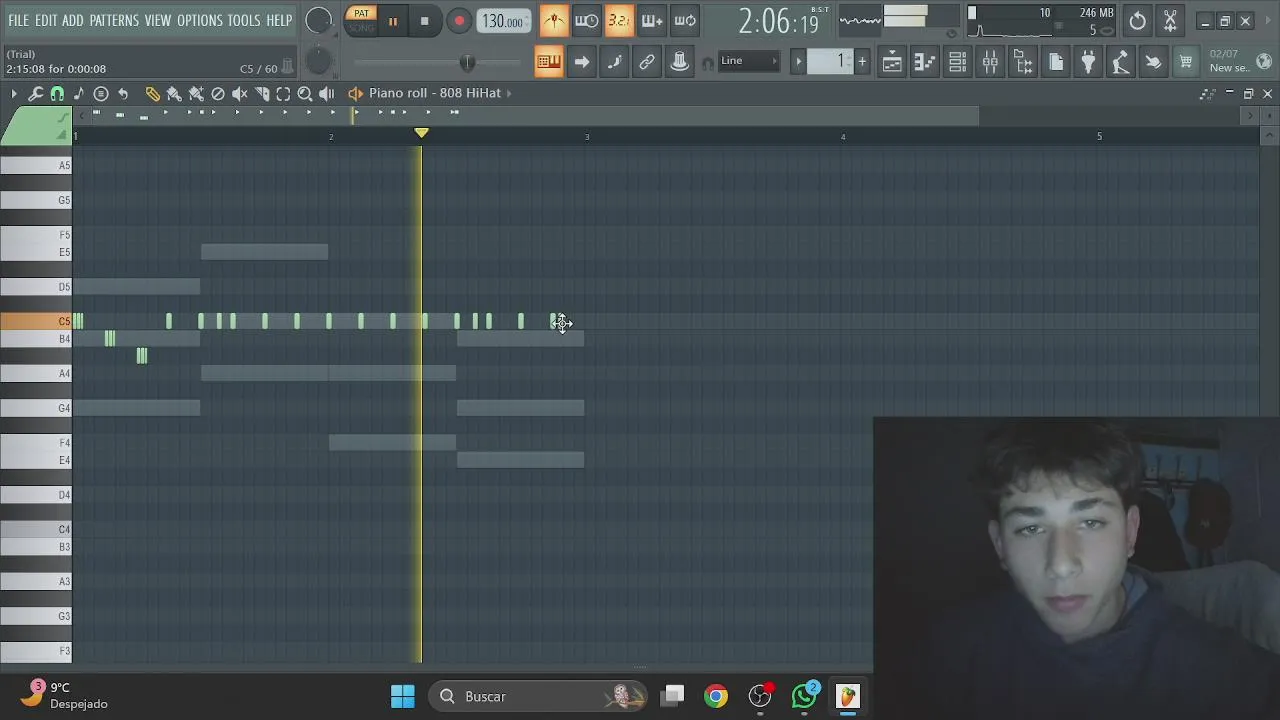Add new pattern with the plus button

point(862,62)
